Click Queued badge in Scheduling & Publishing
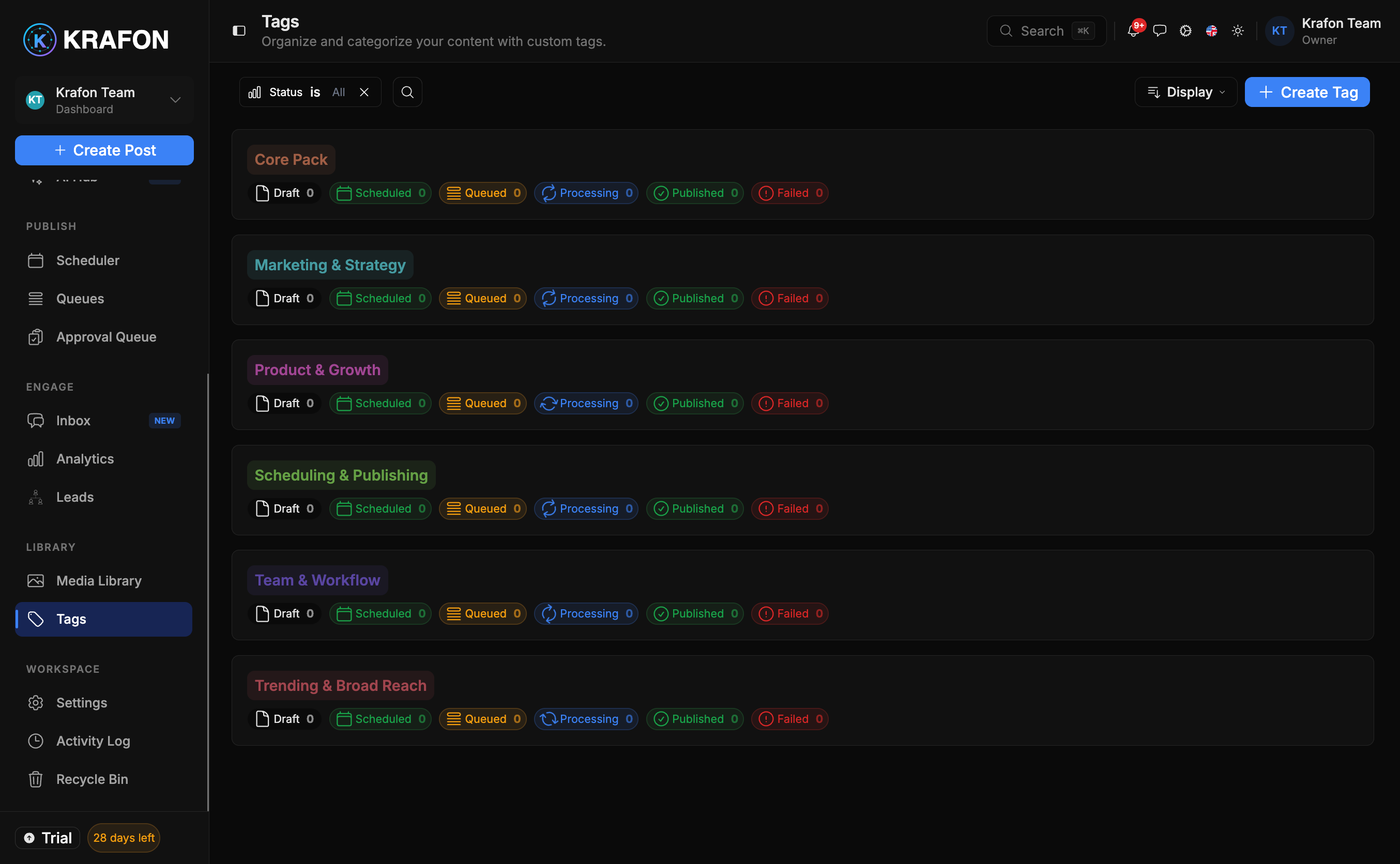 pos(482,508)
